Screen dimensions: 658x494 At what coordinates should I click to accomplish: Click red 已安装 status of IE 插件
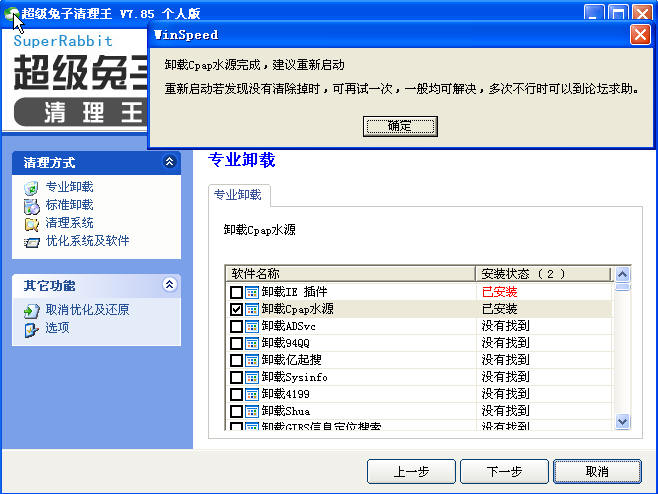[499, 292]
